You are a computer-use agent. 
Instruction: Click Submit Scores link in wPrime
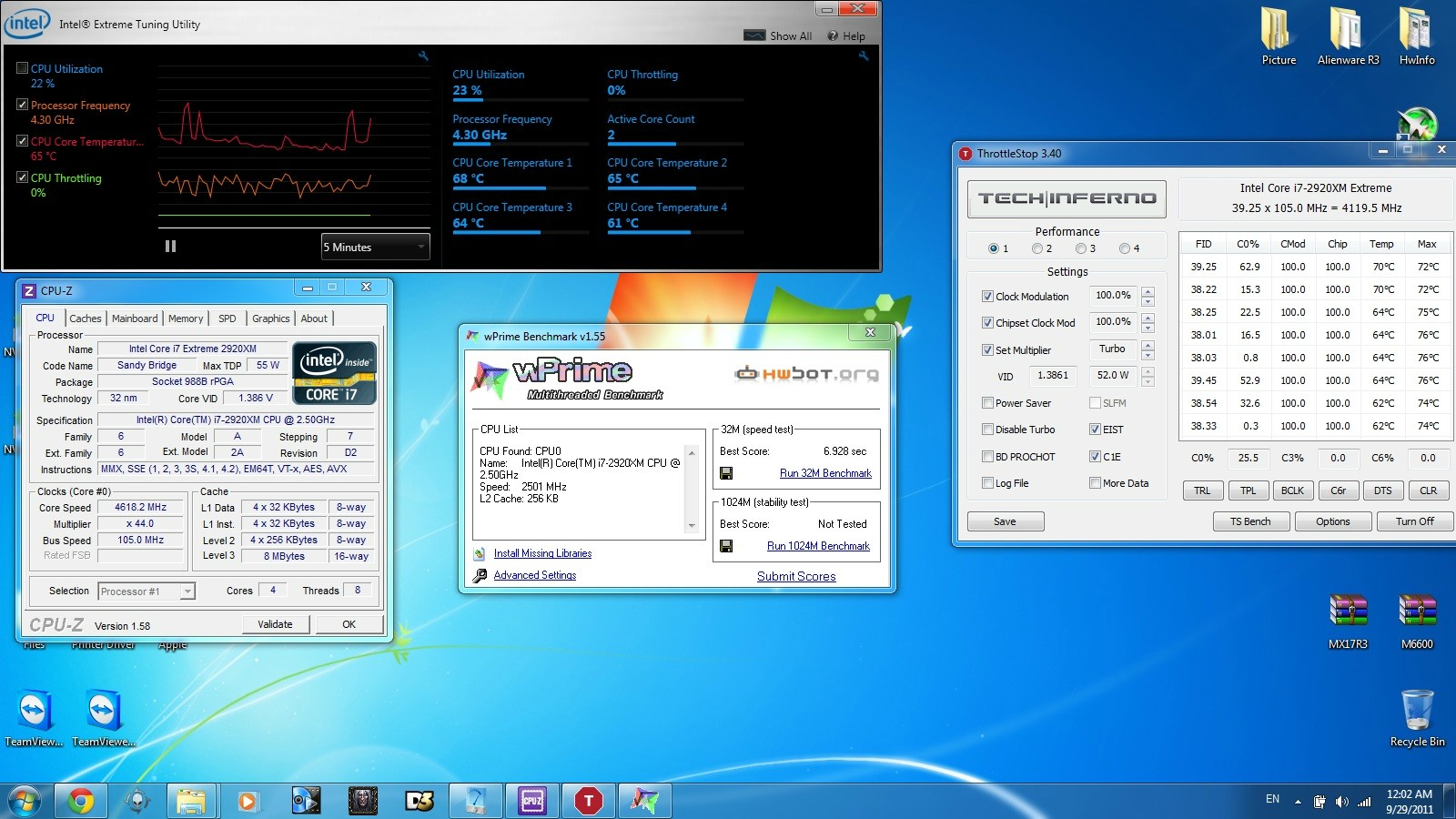pos(796,576)
